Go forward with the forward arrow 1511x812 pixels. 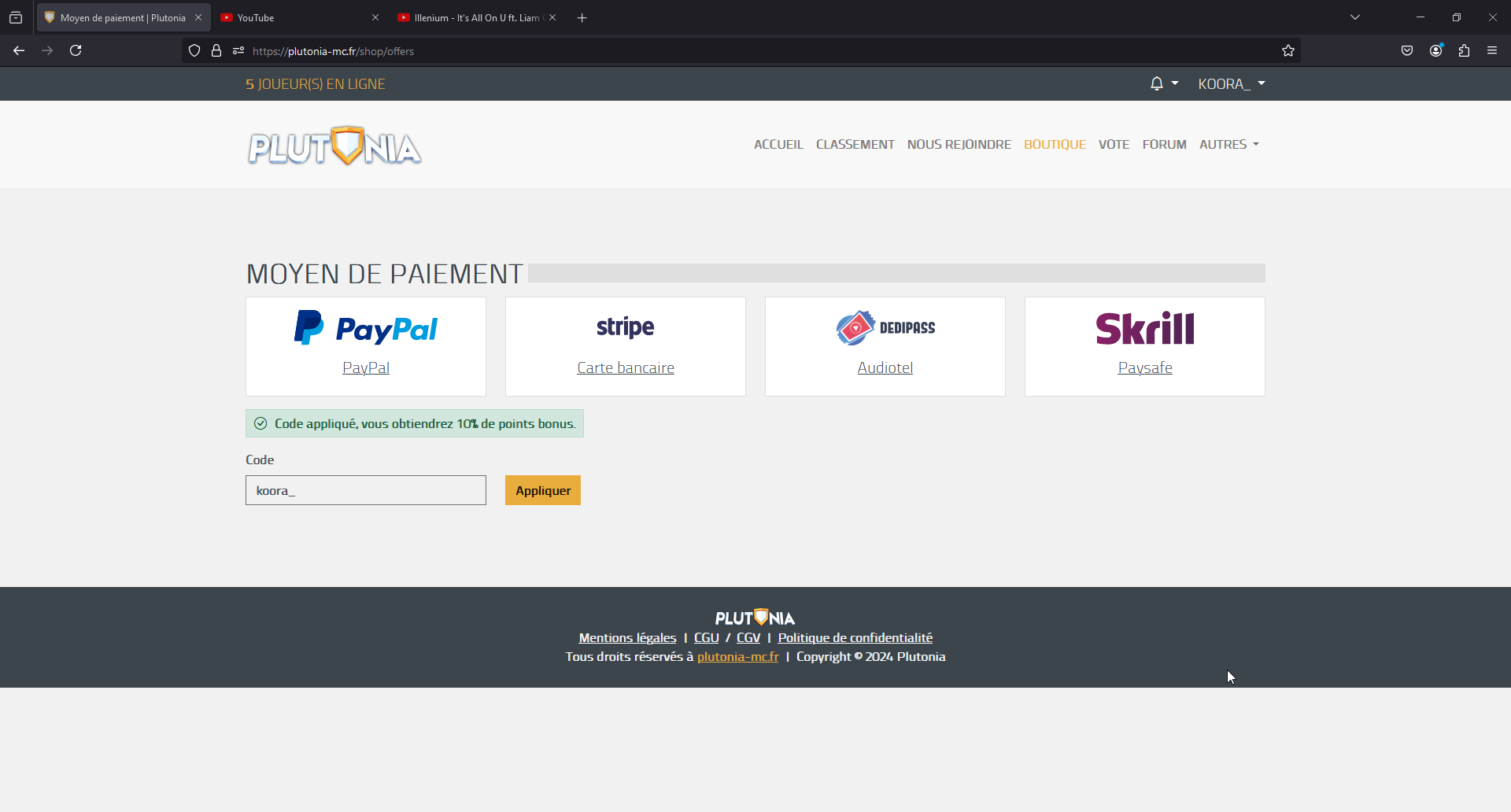pyautogui.click(x=47, y=51)
